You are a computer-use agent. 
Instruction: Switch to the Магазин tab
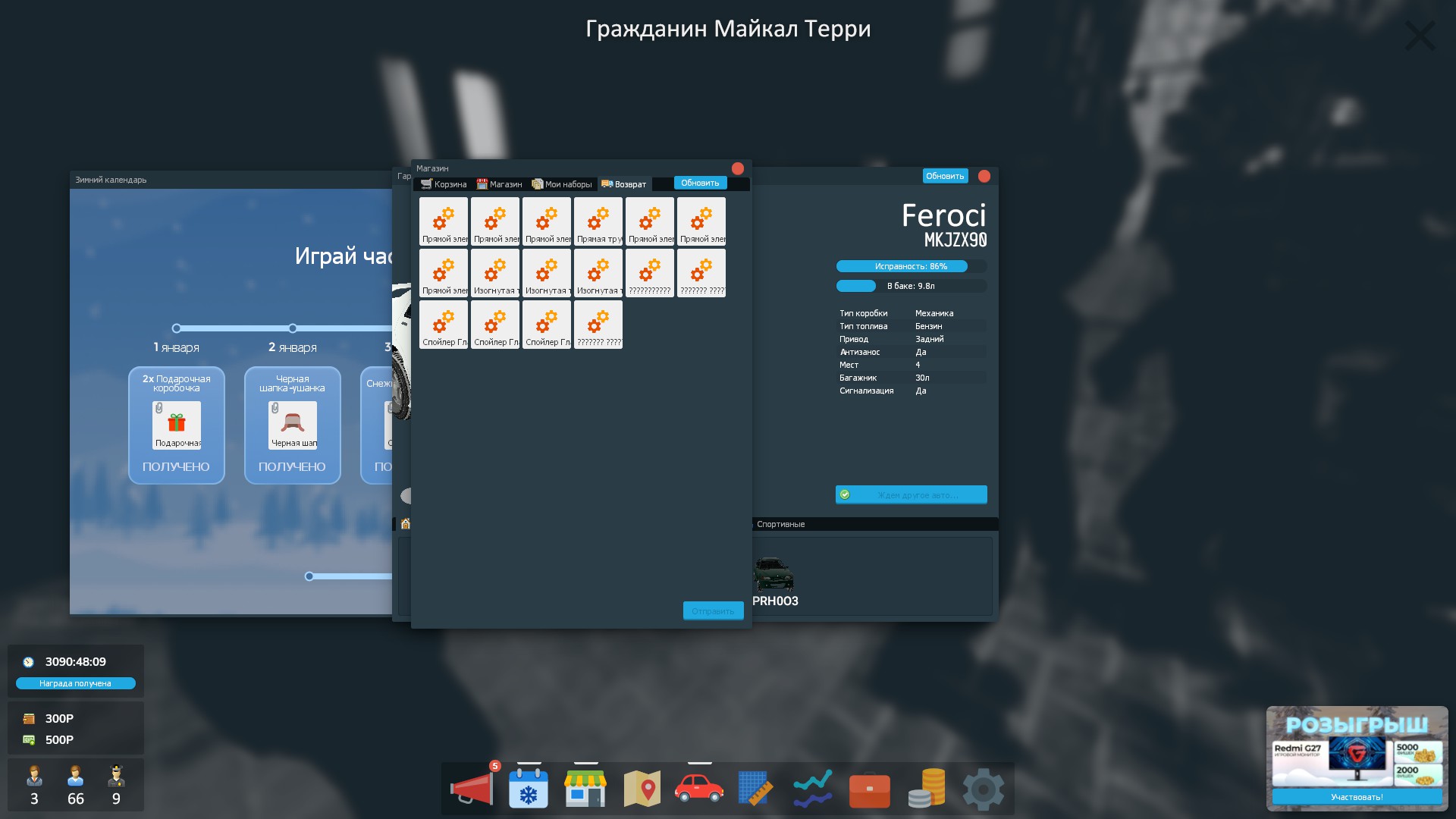click(x=499, y=184)
